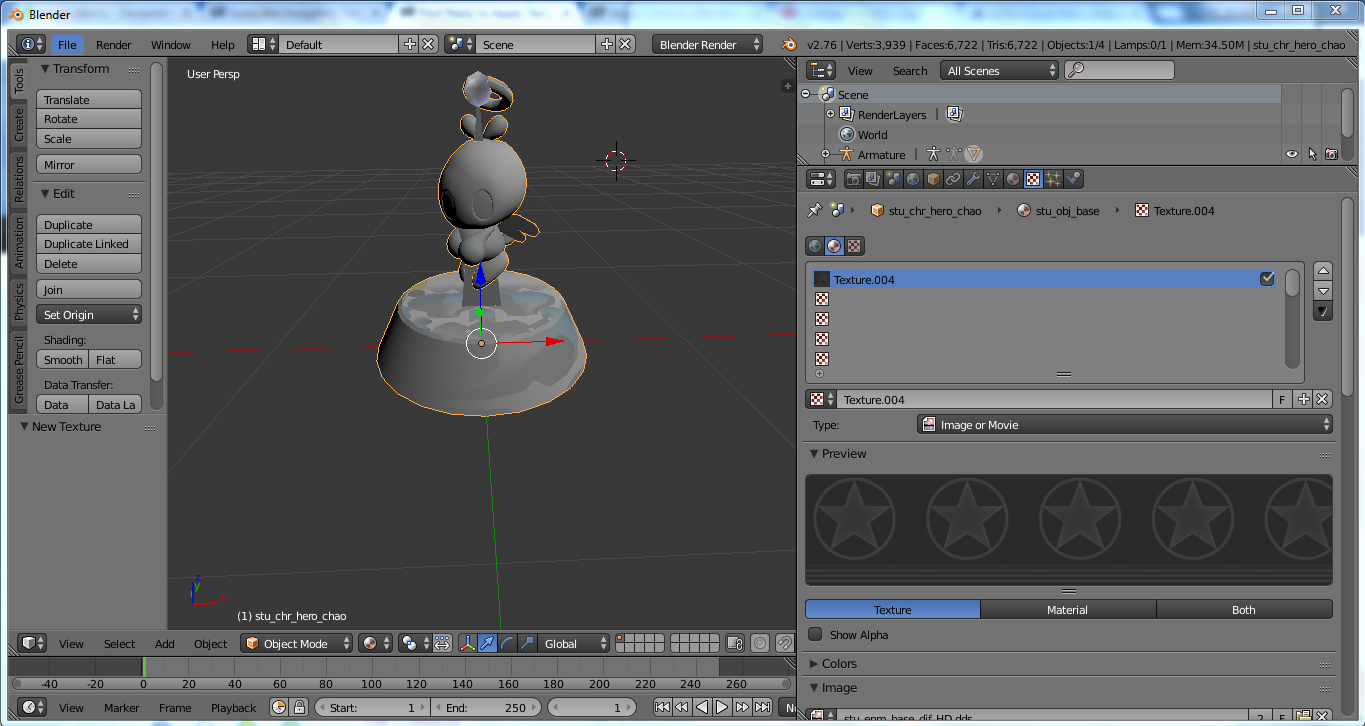The image size is (1365, 726).
Task: Jump to timeline start frame
Action: 662,707
